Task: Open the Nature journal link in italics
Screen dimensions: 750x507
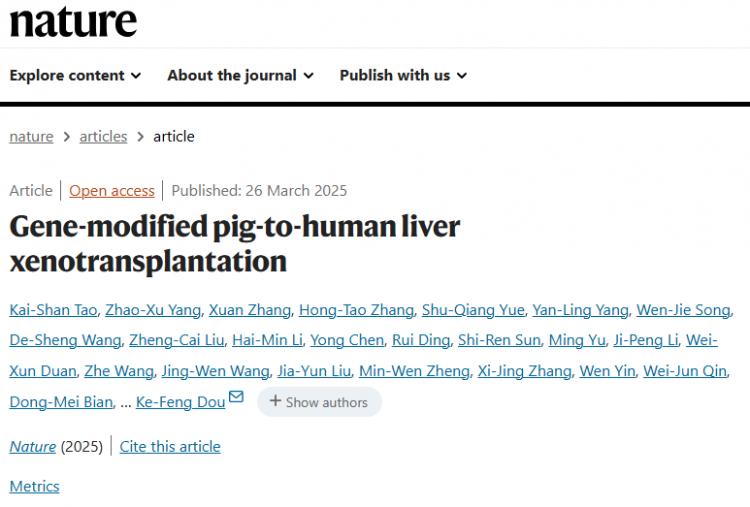Action: 33,447
